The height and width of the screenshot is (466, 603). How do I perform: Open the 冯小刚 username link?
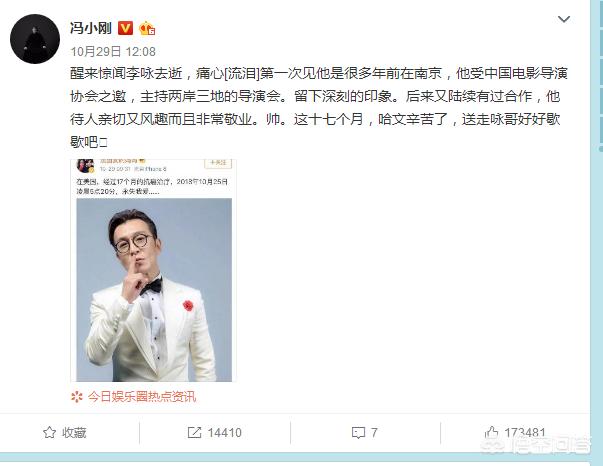[x=91, y=28]
